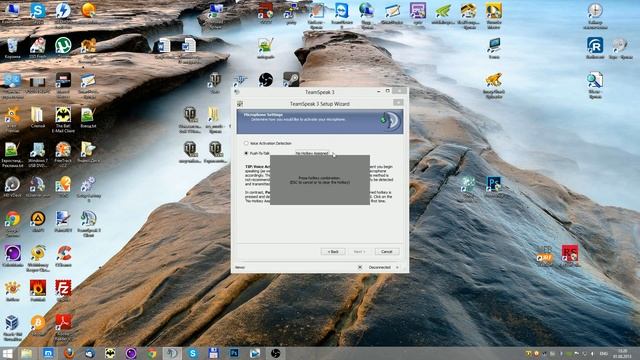Launch Firefox from the taskbar
Image resolution: width=640 pixels, height=360 pixels.
(69, 353)
